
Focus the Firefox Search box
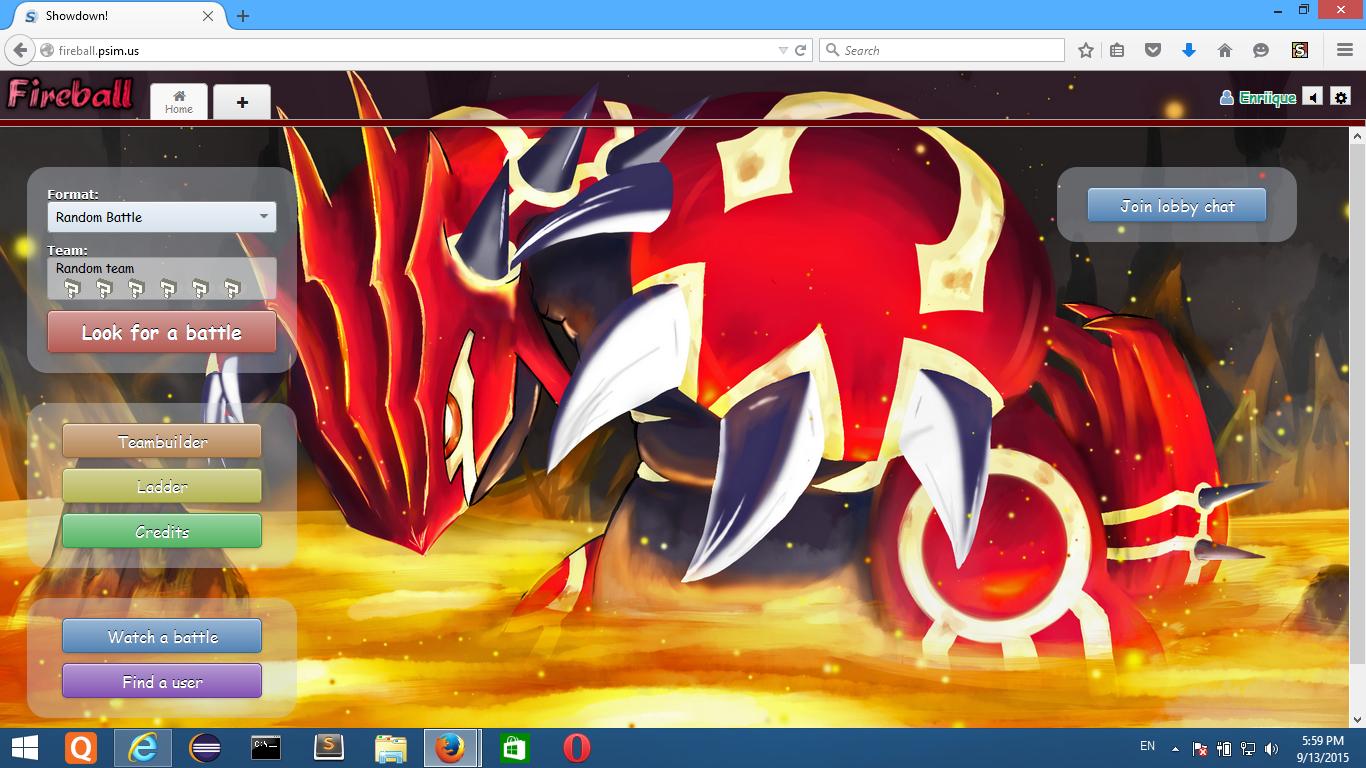click(942, 50)
